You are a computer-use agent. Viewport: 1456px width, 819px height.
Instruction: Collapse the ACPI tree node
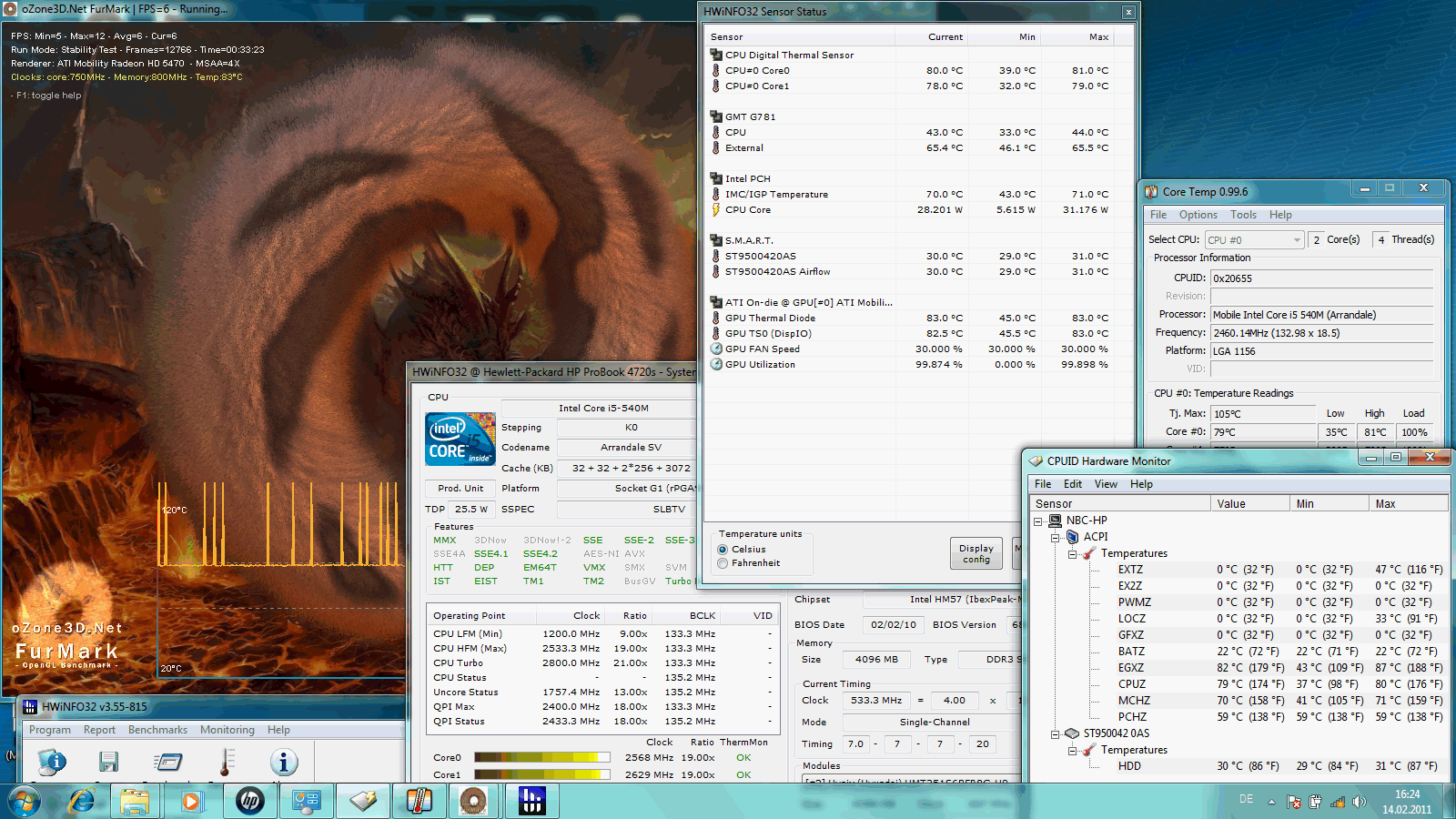click(1056, 538)
